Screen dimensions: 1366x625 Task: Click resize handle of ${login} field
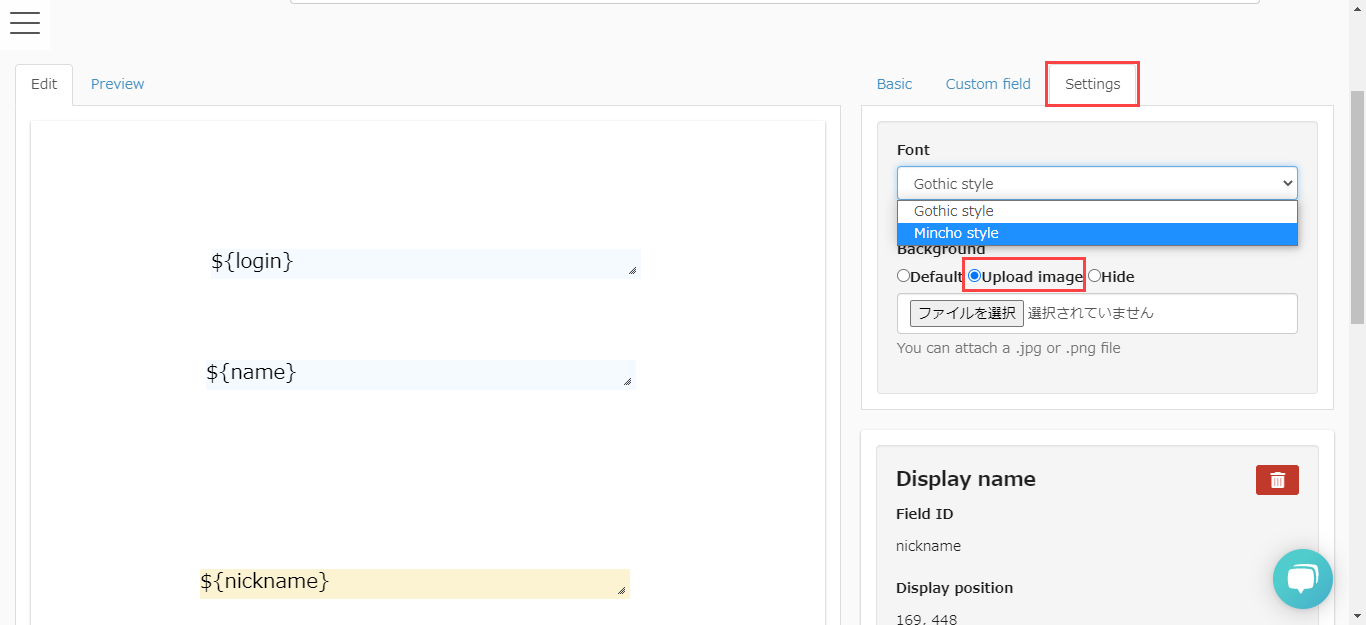coord(632,270)
